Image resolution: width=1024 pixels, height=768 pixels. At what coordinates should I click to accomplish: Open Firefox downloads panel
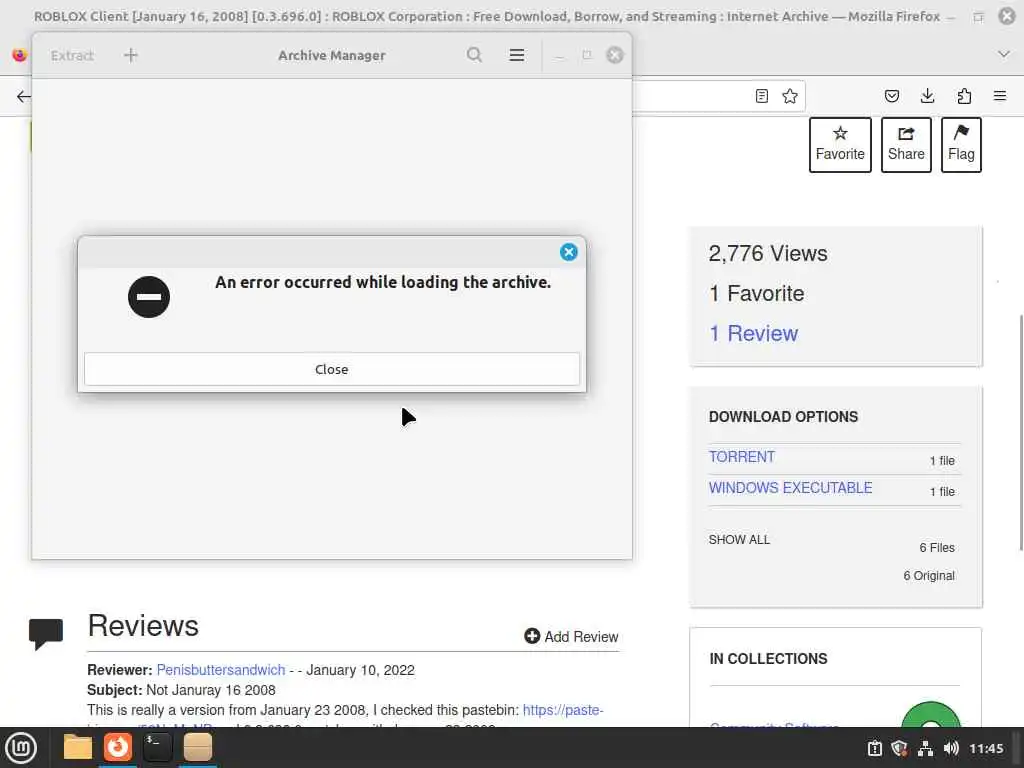tap(927, 96)
